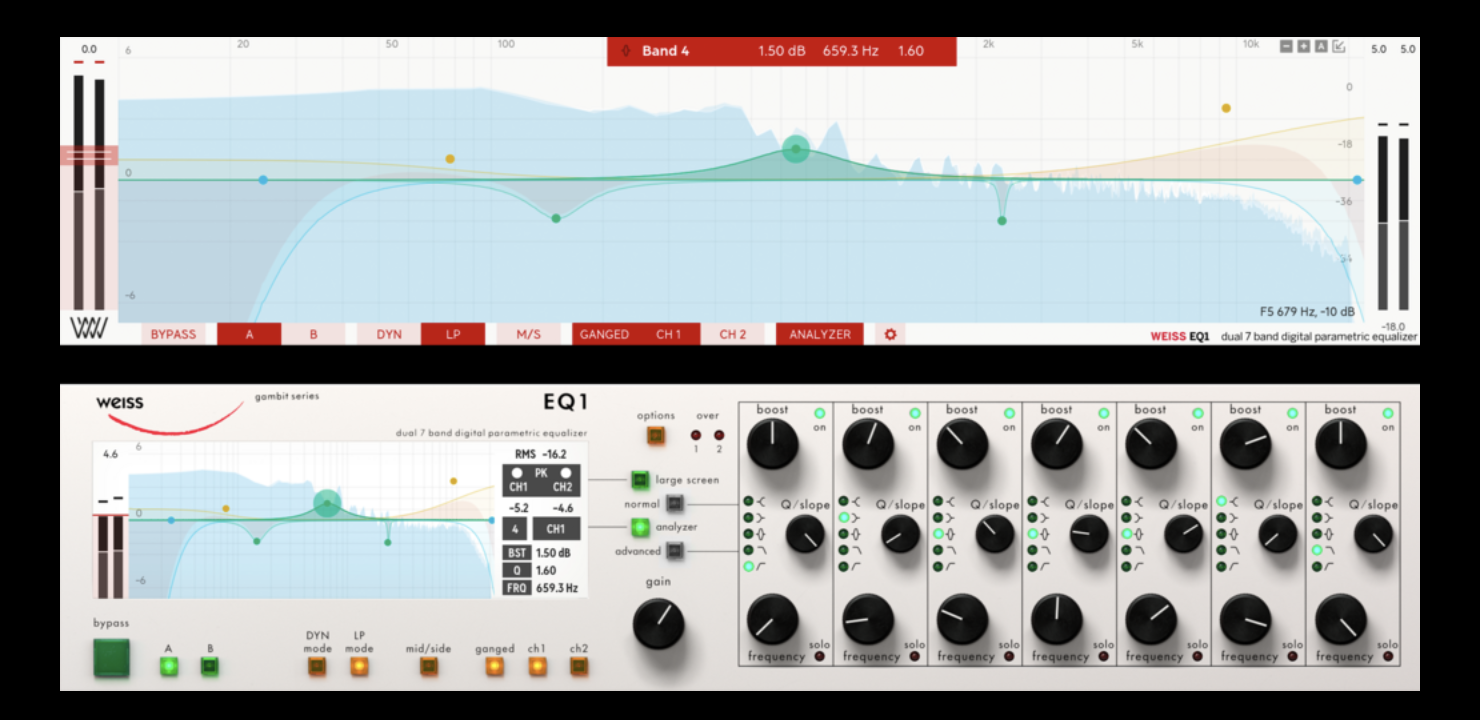Toggle the analyzer green button on hardware panel
The width and height of the screenshot is (1480, 720).
[640, 527]
